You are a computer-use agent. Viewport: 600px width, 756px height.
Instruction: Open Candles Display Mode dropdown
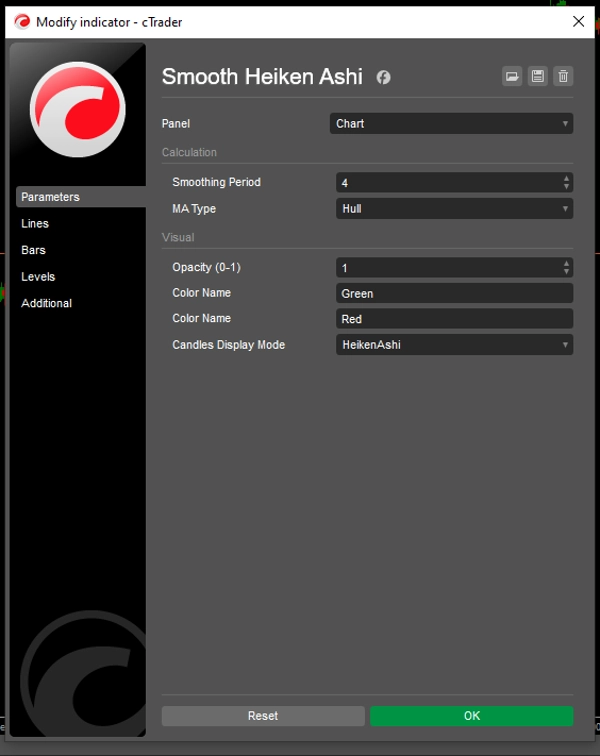click(454, 345)
